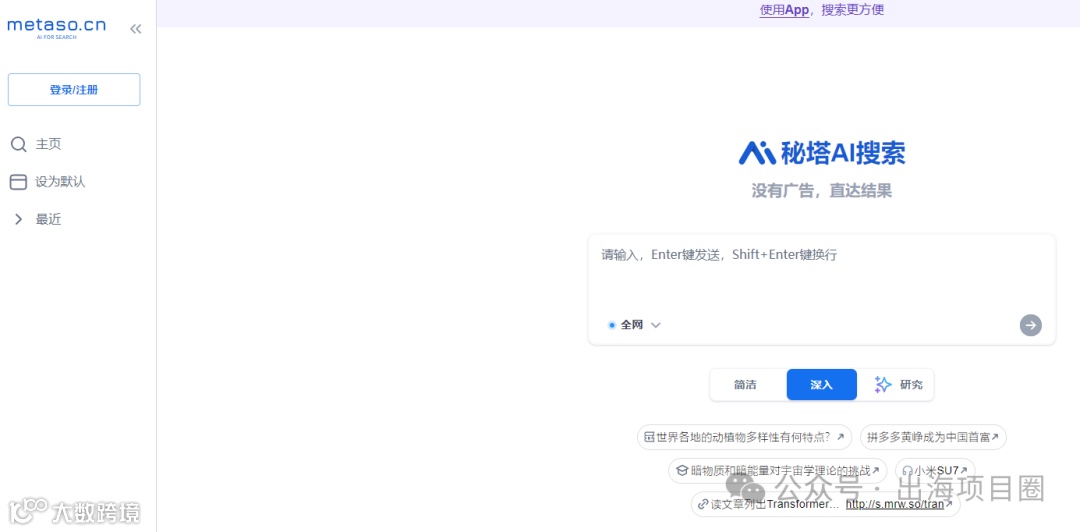Screen dimensions: 1080x532
Task: Open suggestion 暗物质和暗能量对宇宙学理论的挑战
Action: point(778,471)
